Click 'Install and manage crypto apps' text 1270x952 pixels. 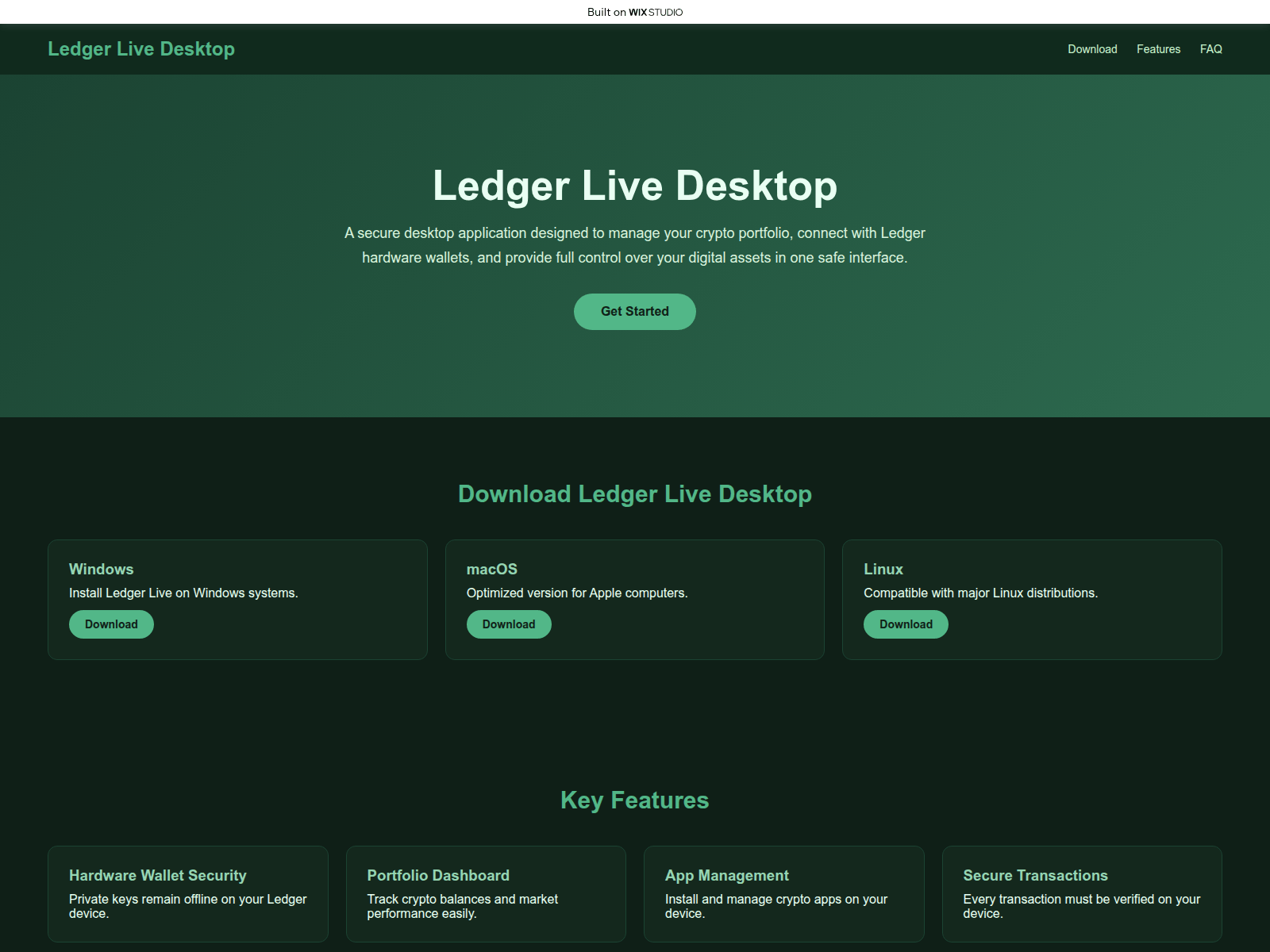[x=776, y=906]
